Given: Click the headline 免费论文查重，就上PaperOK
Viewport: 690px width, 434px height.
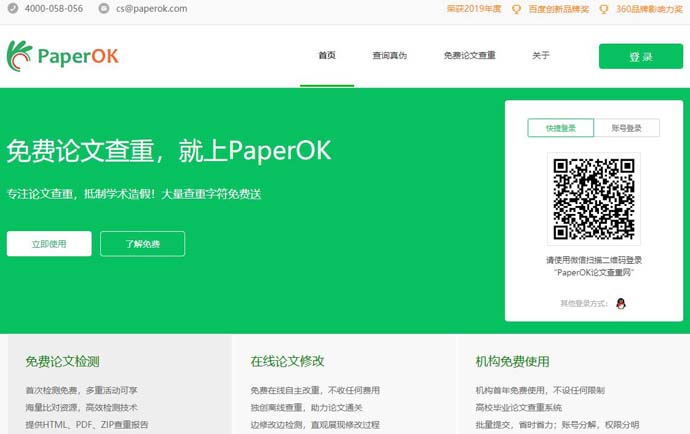Looking at the screenshot, I should 169,151.
